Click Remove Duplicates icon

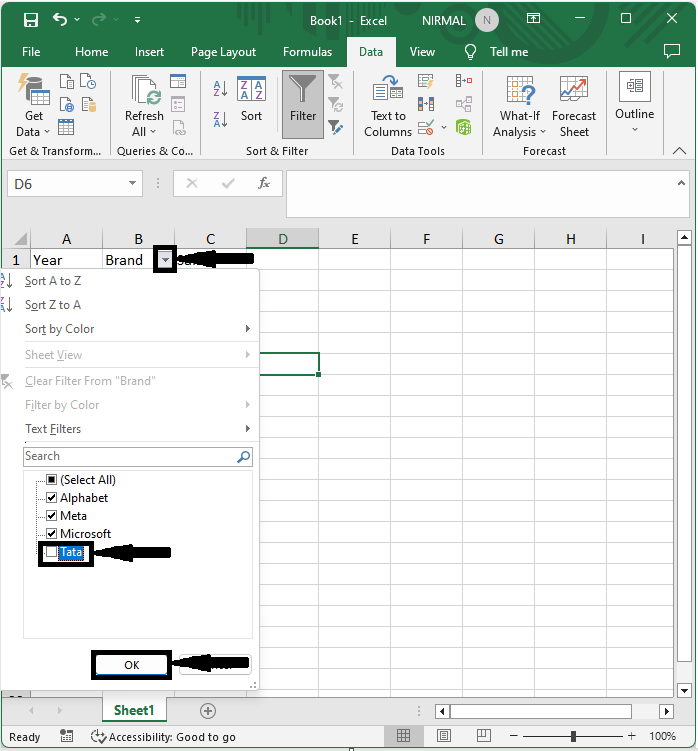(x=425, y=104)
